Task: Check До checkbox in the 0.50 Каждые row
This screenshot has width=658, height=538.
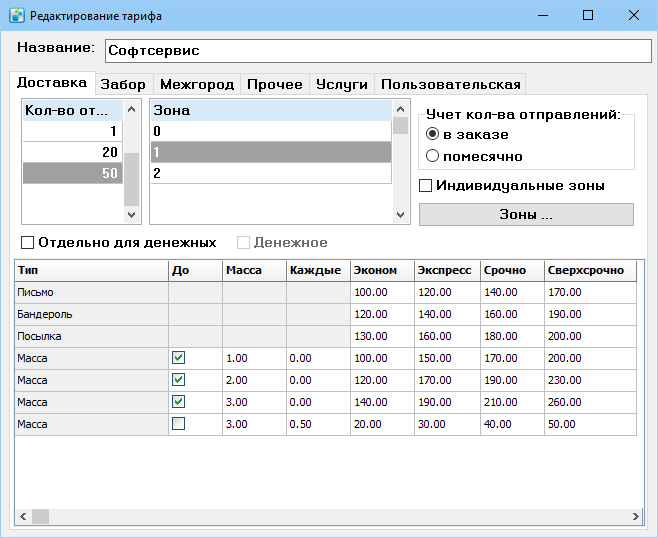Action: point(178,424)
